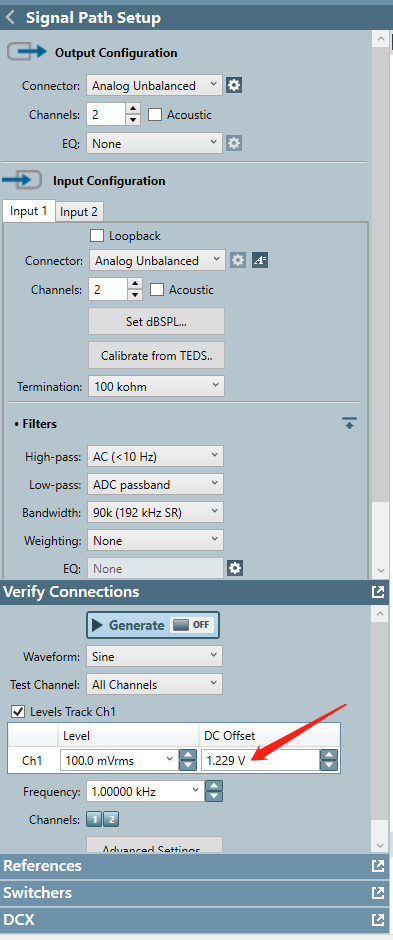Open input connector settings gear
393x940 pixels.
click(x=238, y=260)
